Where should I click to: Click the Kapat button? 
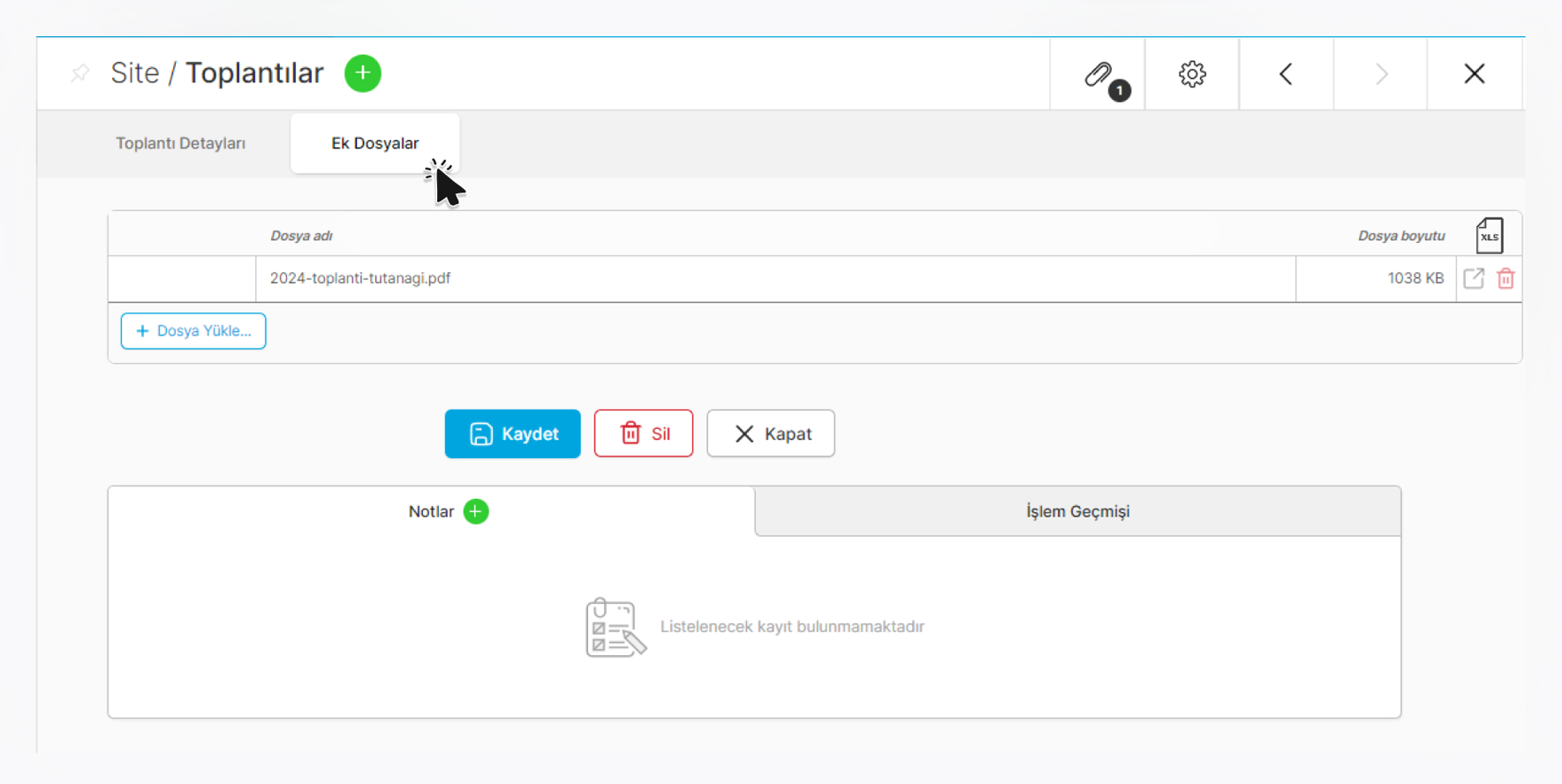point(771,433)
